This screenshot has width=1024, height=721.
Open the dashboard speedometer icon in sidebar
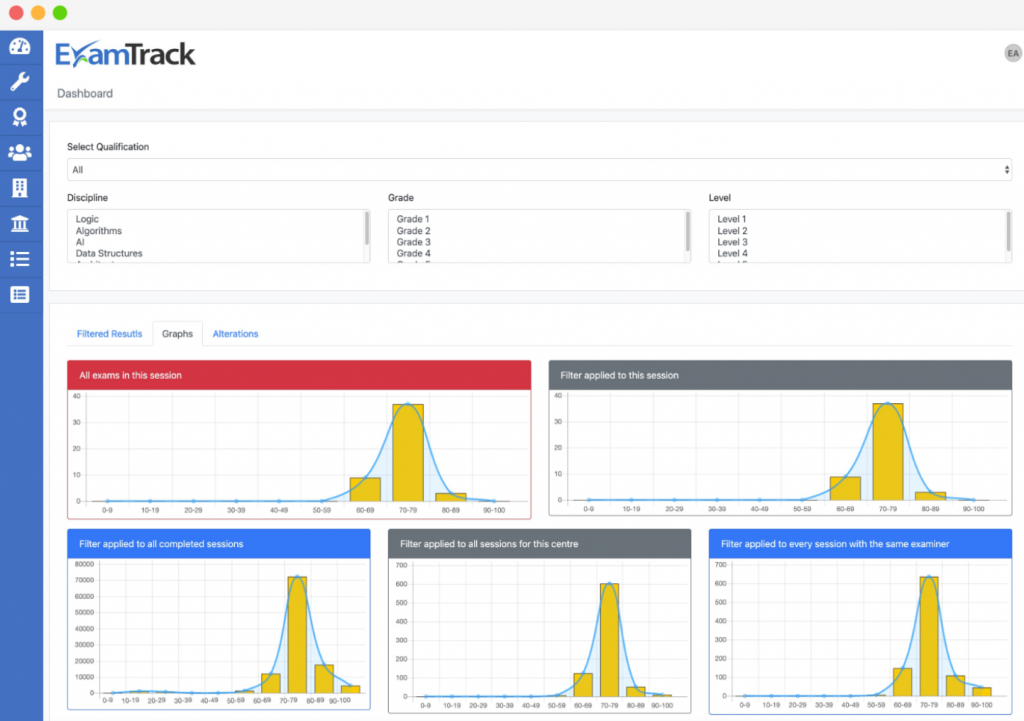pyautogui.click(x=20, y=46)
